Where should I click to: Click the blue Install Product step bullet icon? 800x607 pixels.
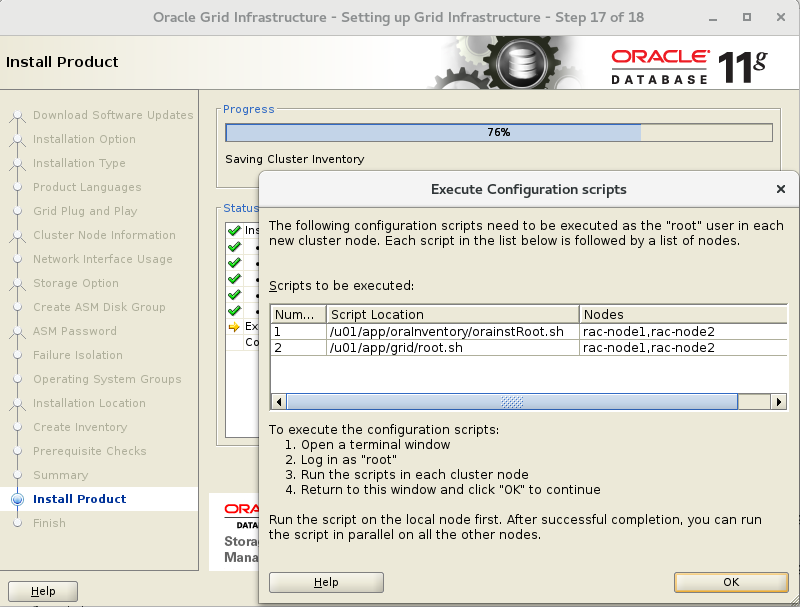click(17, 499)
